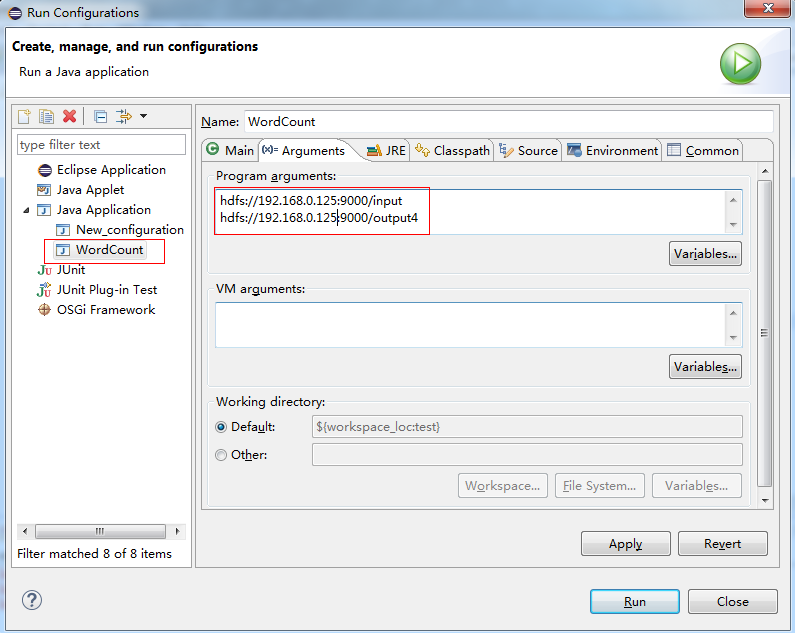The image size is (795, 633).
Task: Switch to the Environment tab
Action: point(612,151)
